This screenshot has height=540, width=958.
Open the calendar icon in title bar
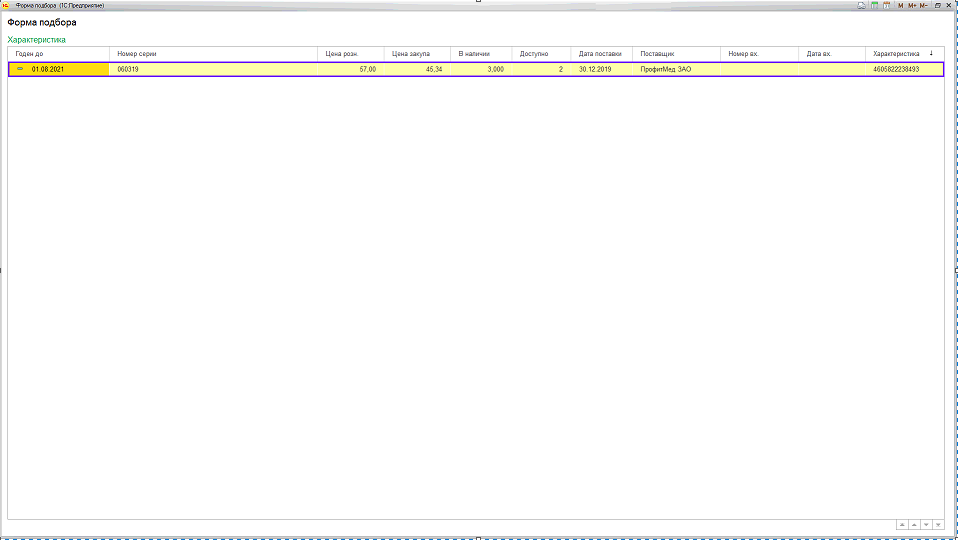pos(886,5)
